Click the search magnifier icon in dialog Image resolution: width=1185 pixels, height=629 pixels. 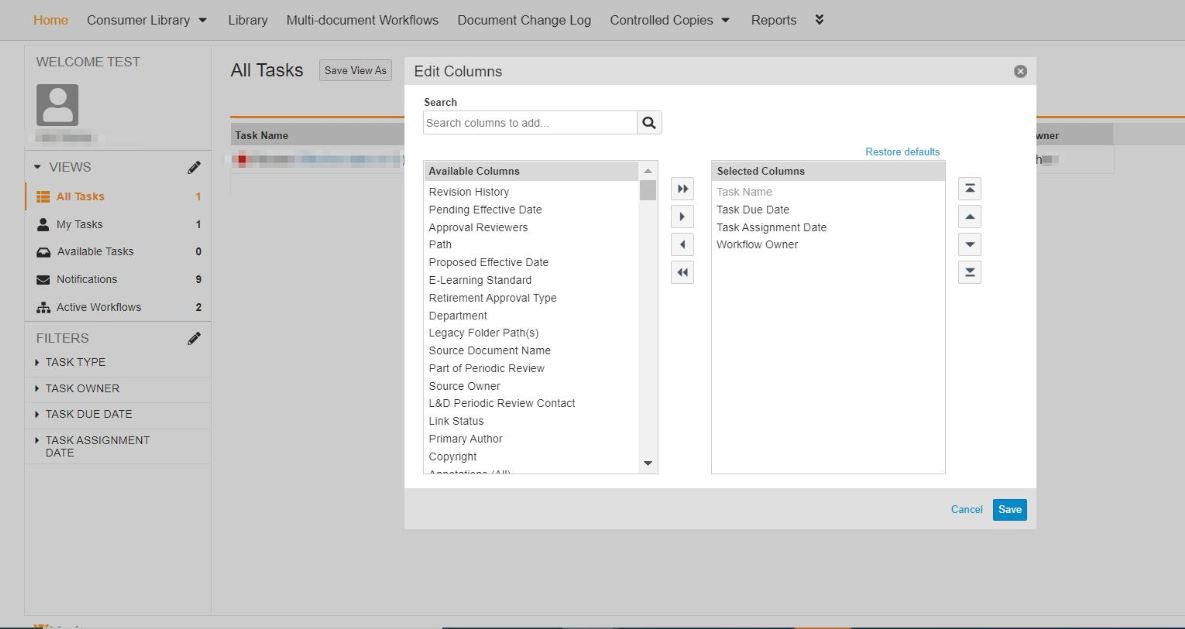click(649, 123)
